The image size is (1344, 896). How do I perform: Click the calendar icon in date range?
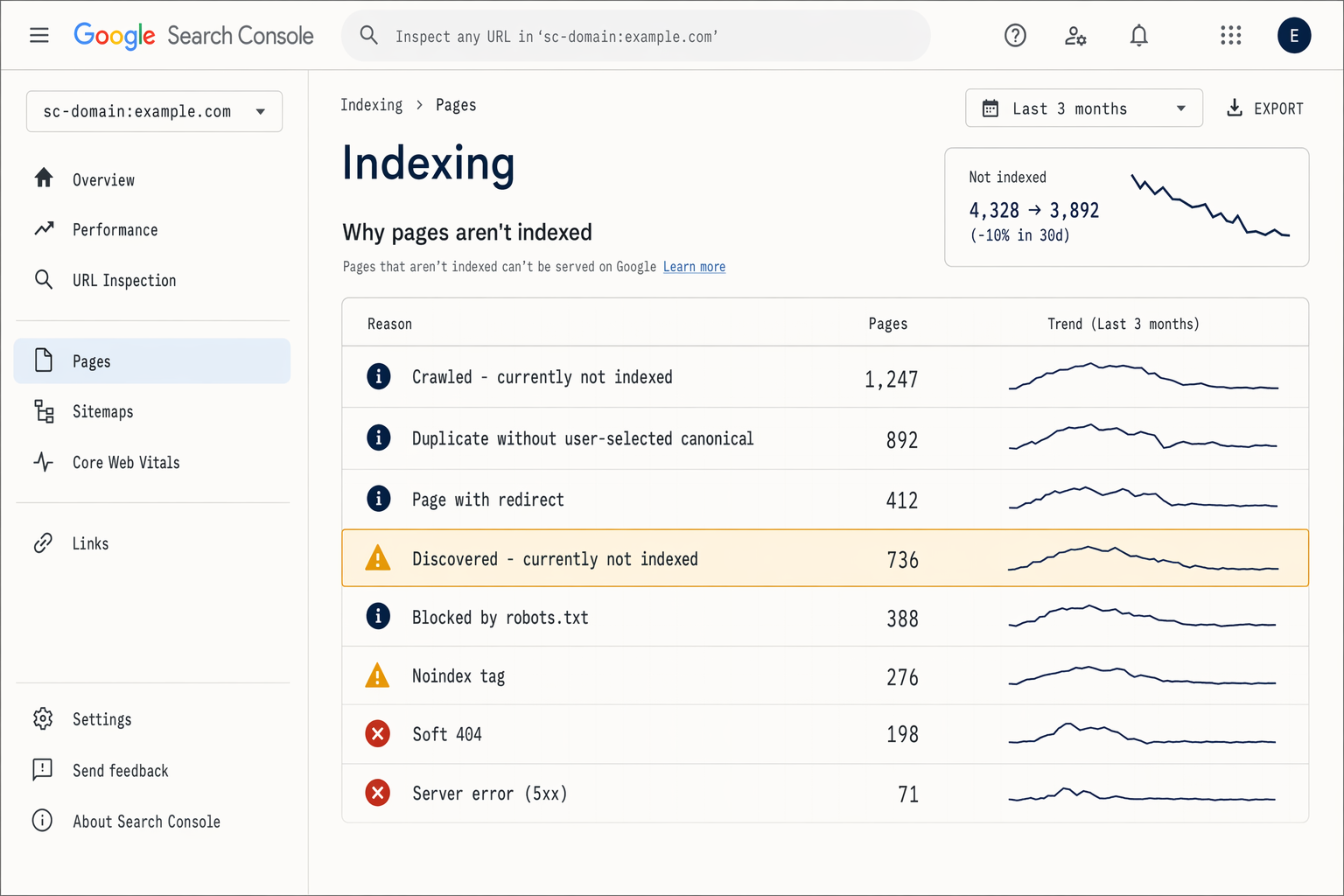[x=990, y=108]
